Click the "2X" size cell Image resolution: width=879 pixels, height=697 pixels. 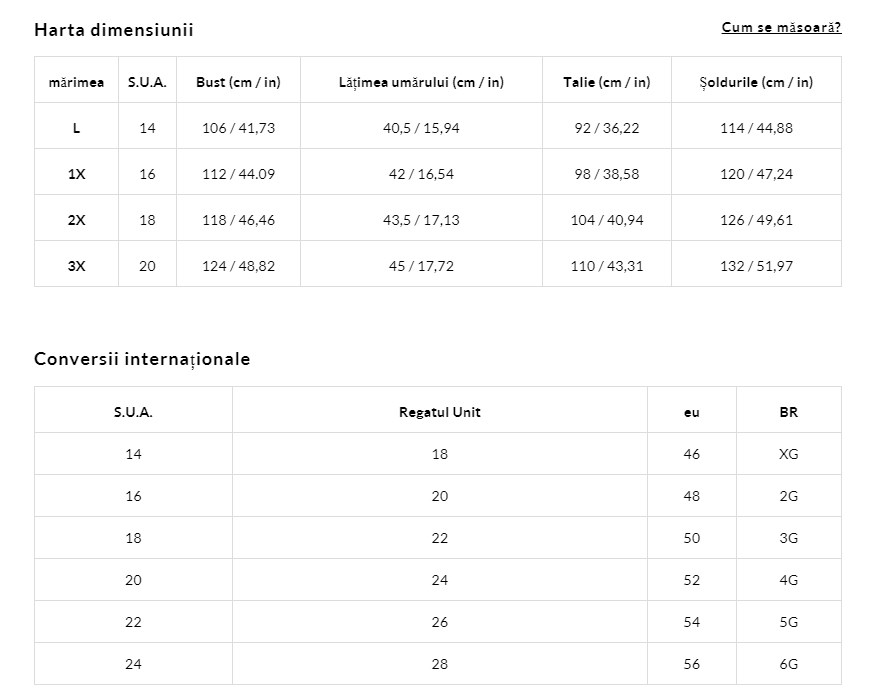(76, 220)
